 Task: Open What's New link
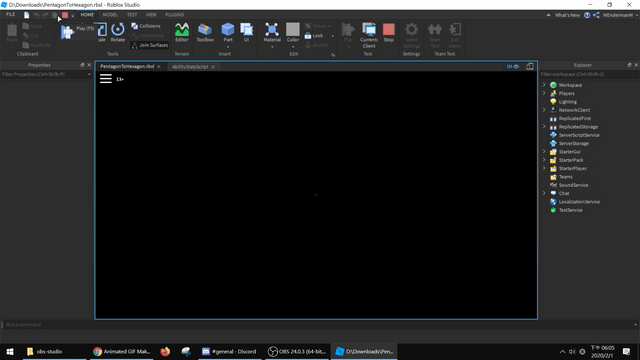[567, 15]
